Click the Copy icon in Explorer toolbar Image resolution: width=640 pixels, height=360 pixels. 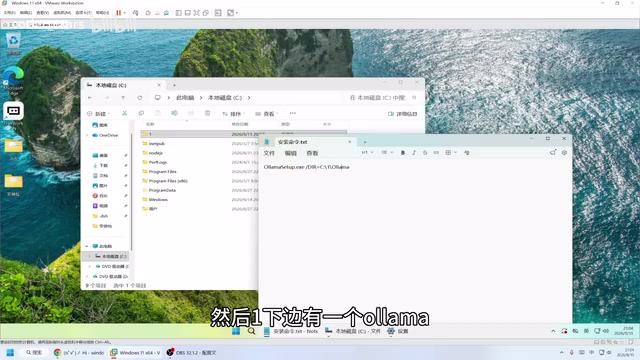point(141,113)
